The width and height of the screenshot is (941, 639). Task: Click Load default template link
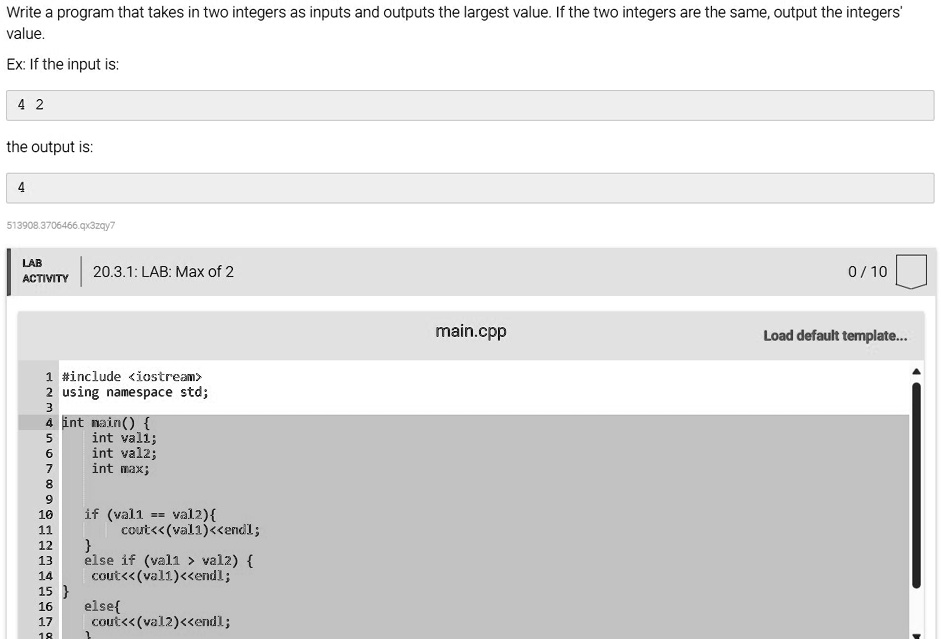point(835,335)
